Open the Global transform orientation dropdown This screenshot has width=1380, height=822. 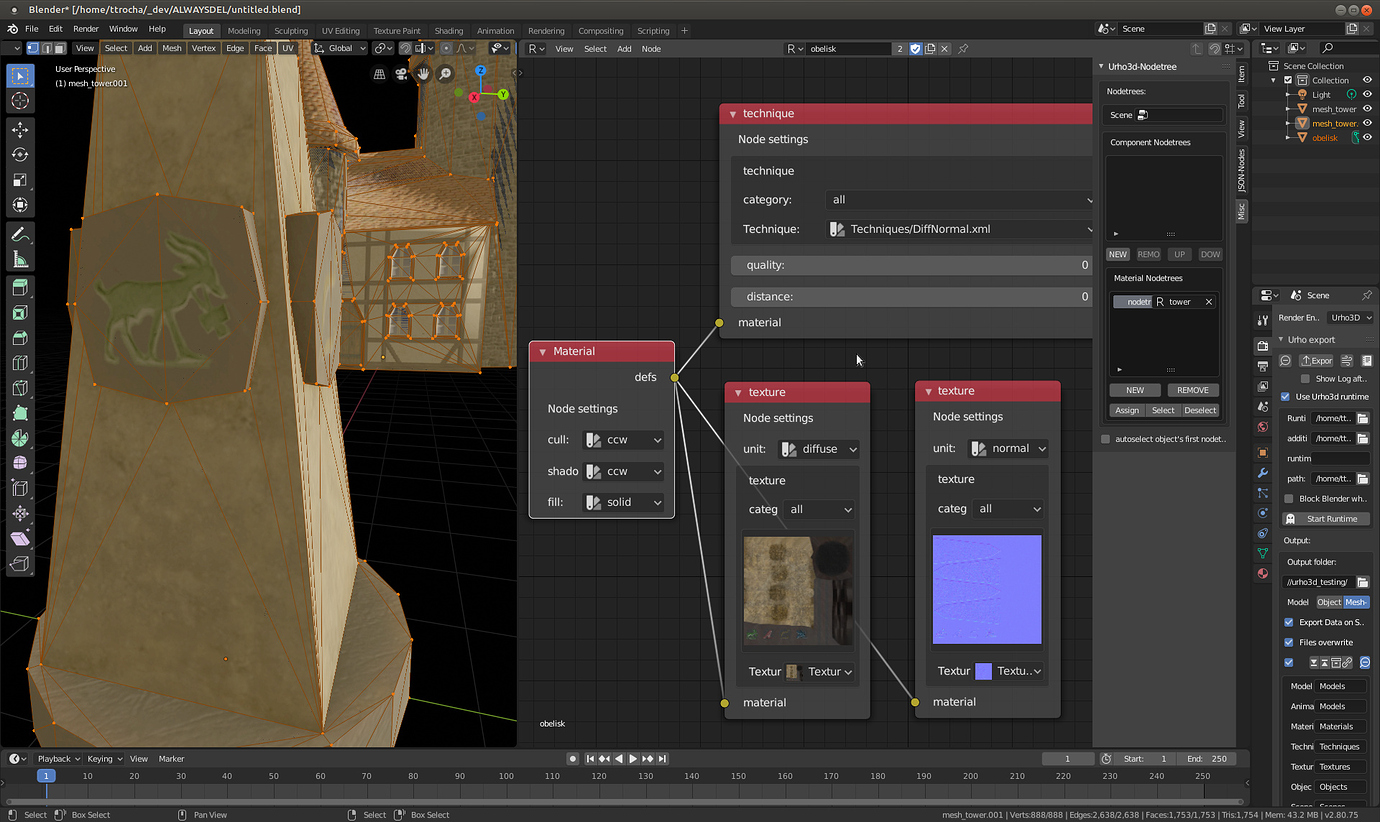click(340, 48)
